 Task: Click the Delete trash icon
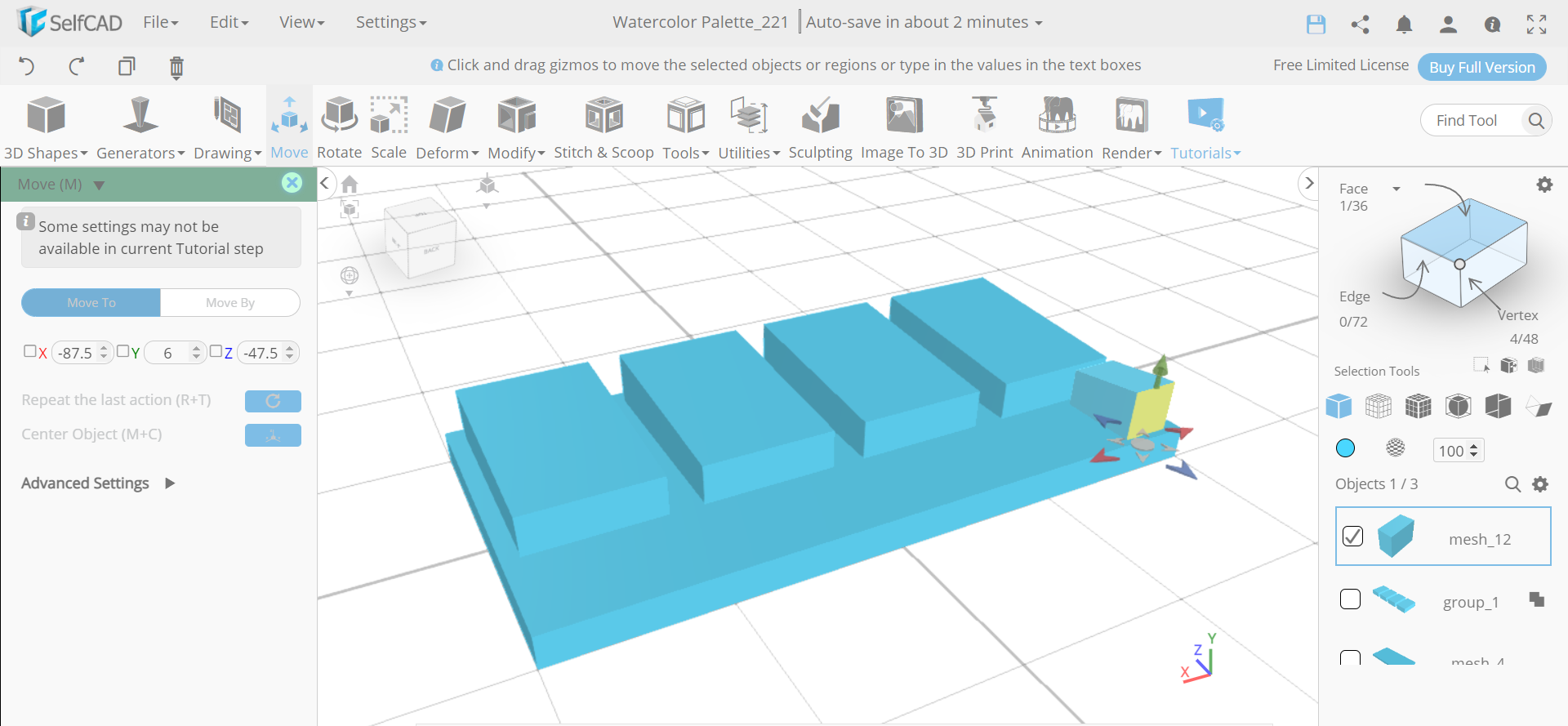point(176,67)
